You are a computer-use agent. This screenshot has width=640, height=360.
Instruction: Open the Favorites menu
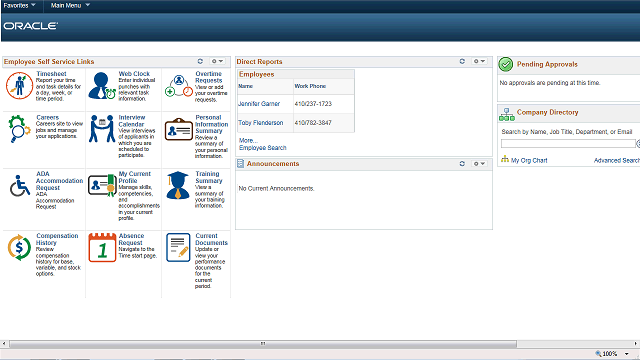tap(19, 5)
